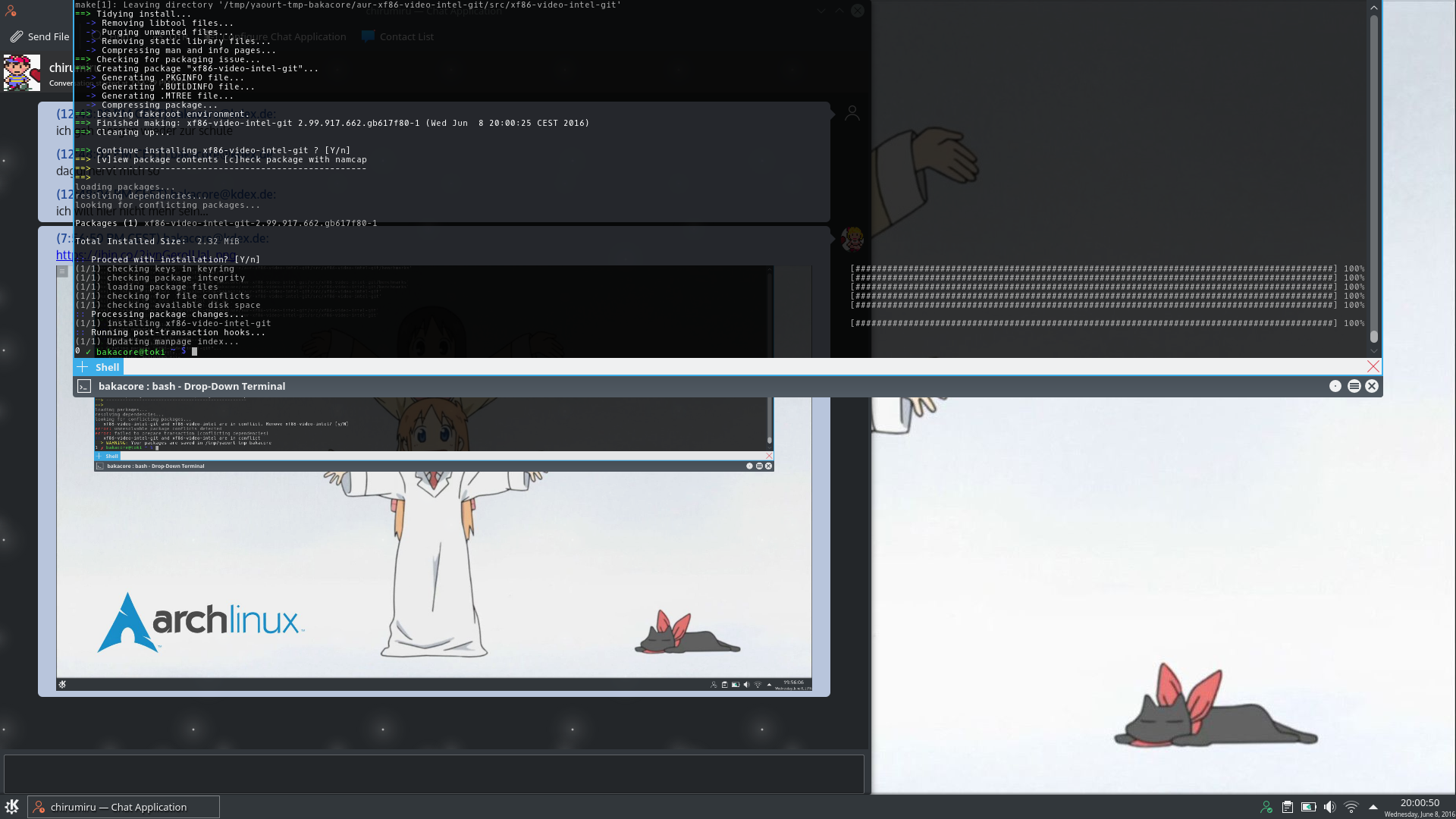Toggle keep-open pin in the Yakuake title bar
The image size is (1456, 819).
click(x=1335, y=386)
